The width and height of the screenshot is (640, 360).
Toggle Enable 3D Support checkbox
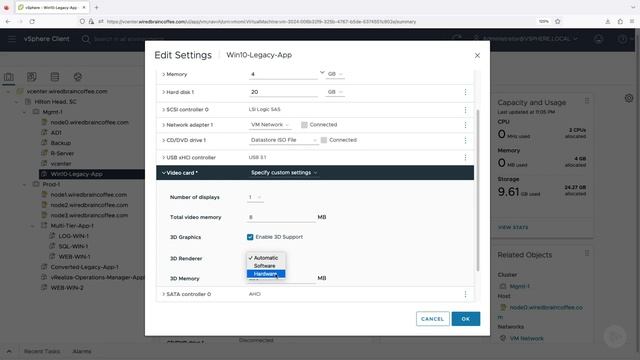pos(250,237)
